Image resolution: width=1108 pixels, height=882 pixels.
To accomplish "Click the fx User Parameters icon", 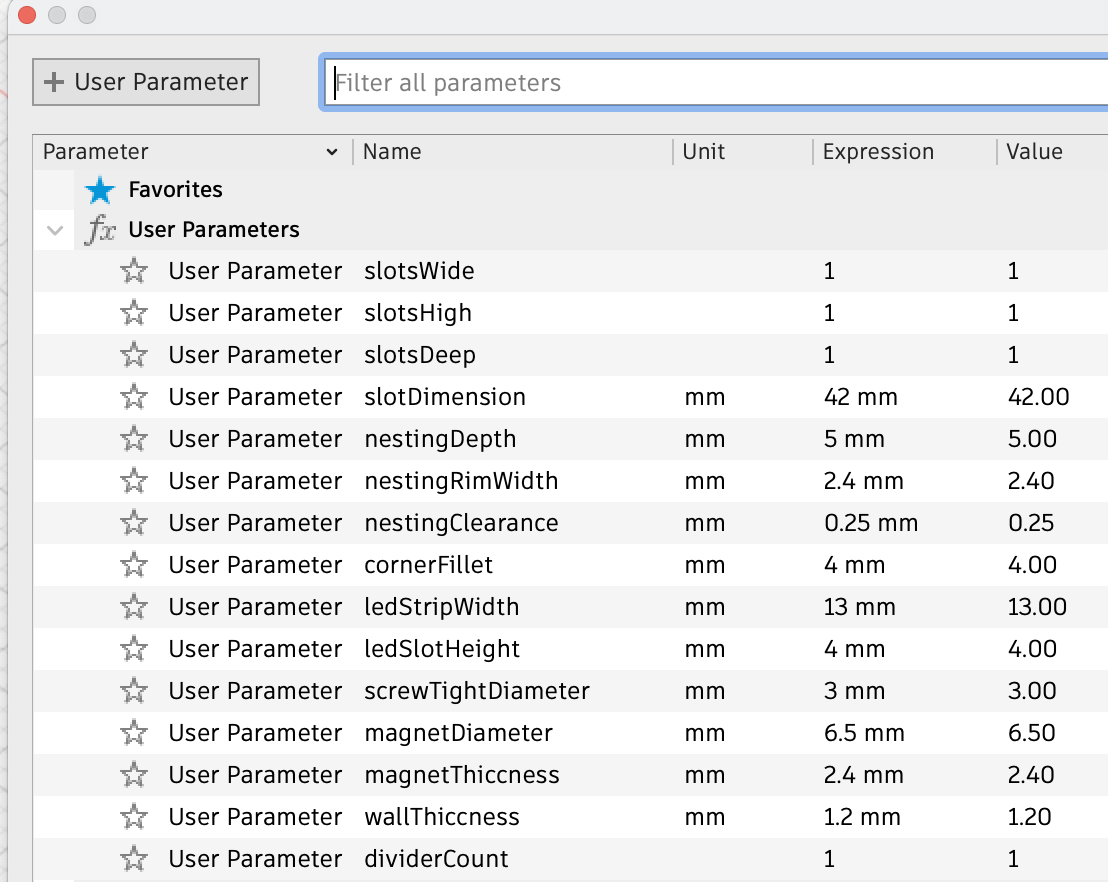I will (100, 230).
